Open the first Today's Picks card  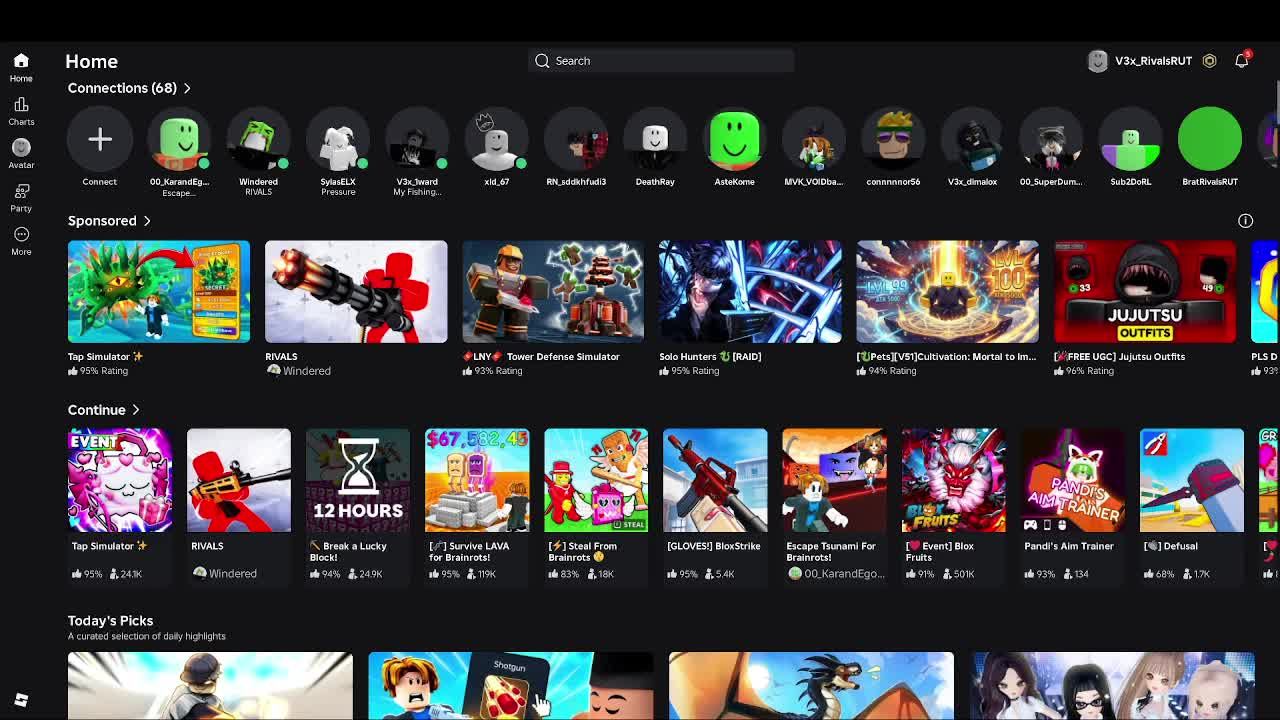pos(210,686)
